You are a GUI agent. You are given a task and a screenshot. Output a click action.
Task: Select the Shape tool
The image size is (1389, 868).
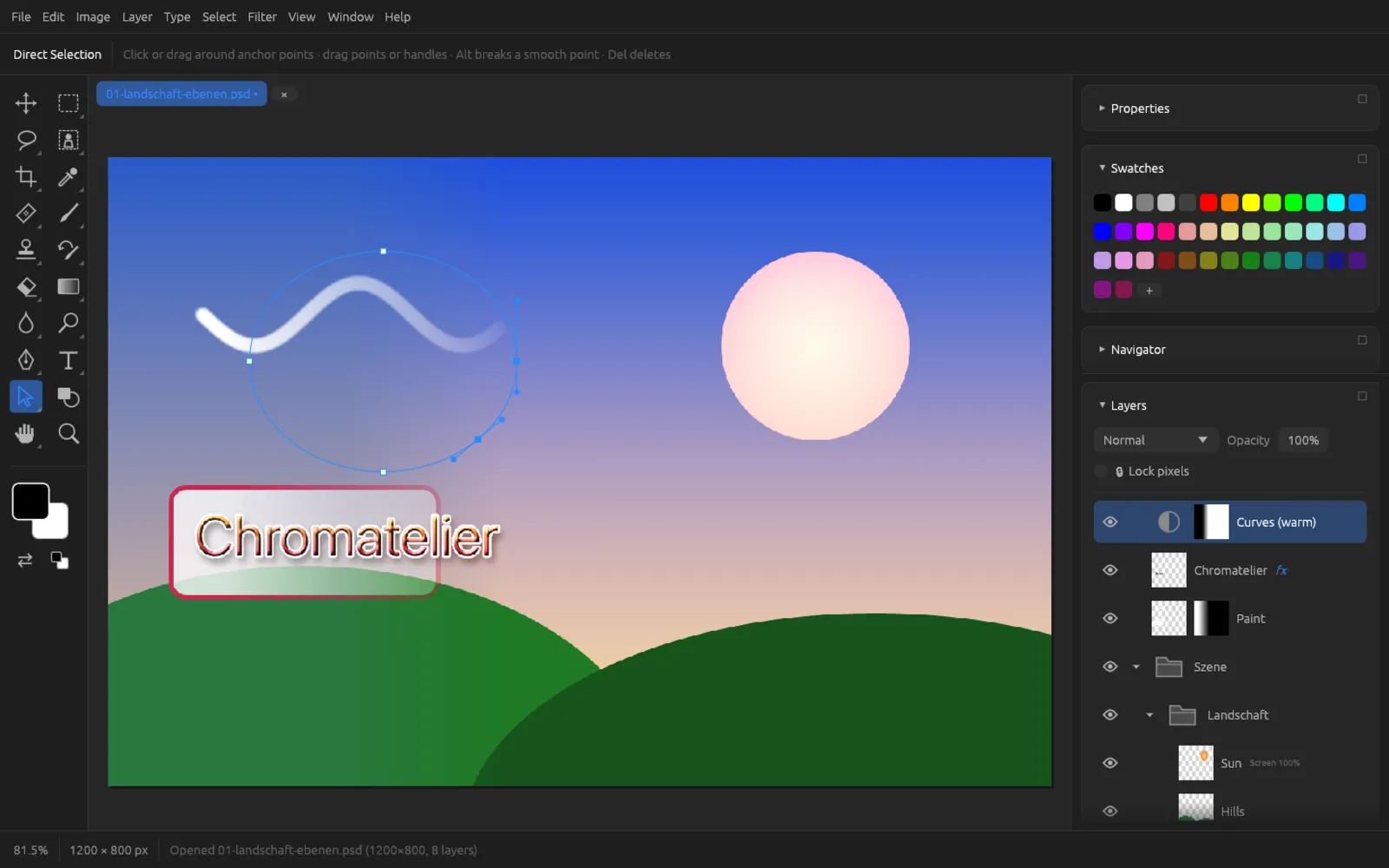click(x=68, y=397)
